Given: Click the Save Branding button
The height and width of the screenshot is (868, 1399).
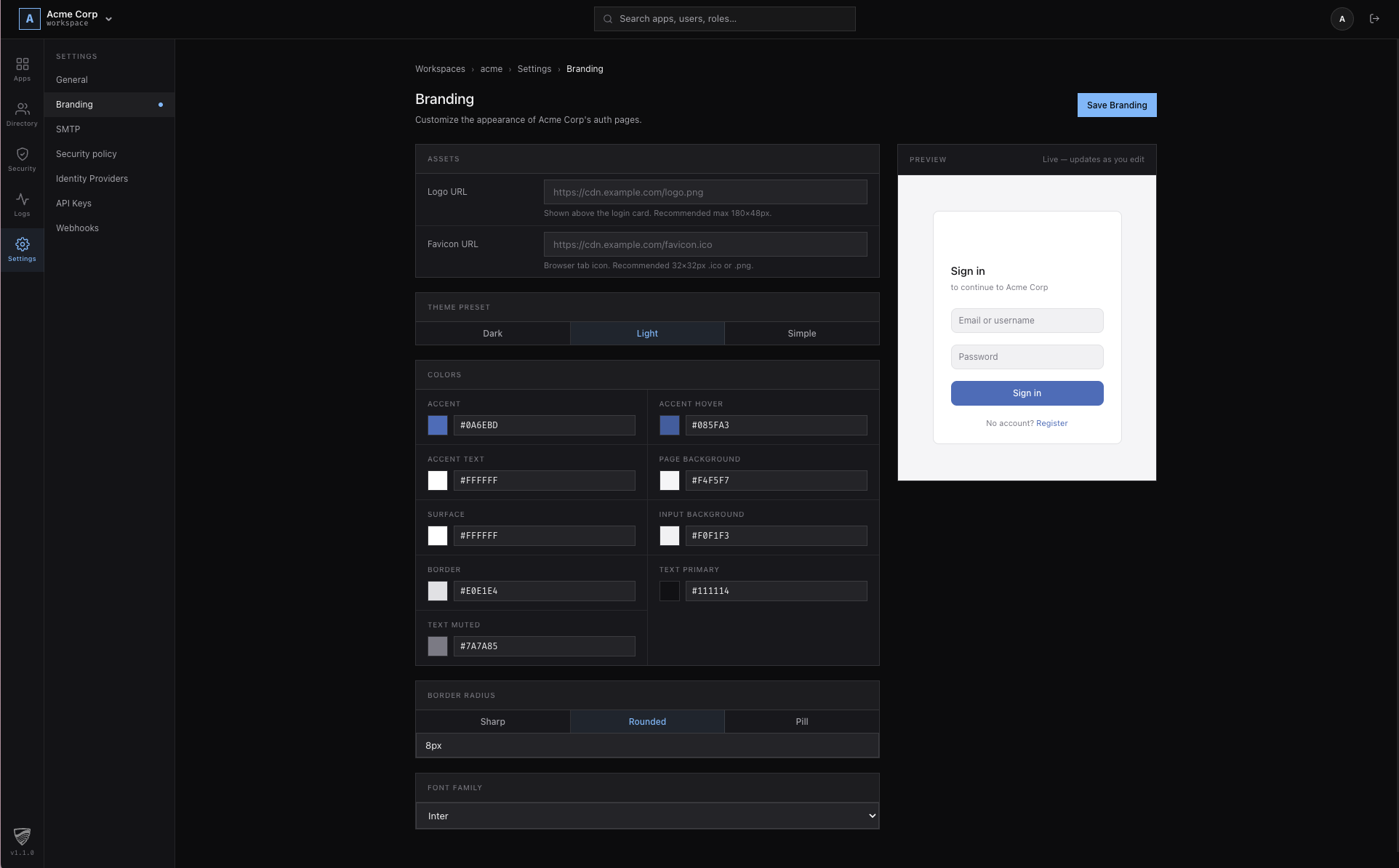Looking at the screenshot, I should coord(1116,105).
